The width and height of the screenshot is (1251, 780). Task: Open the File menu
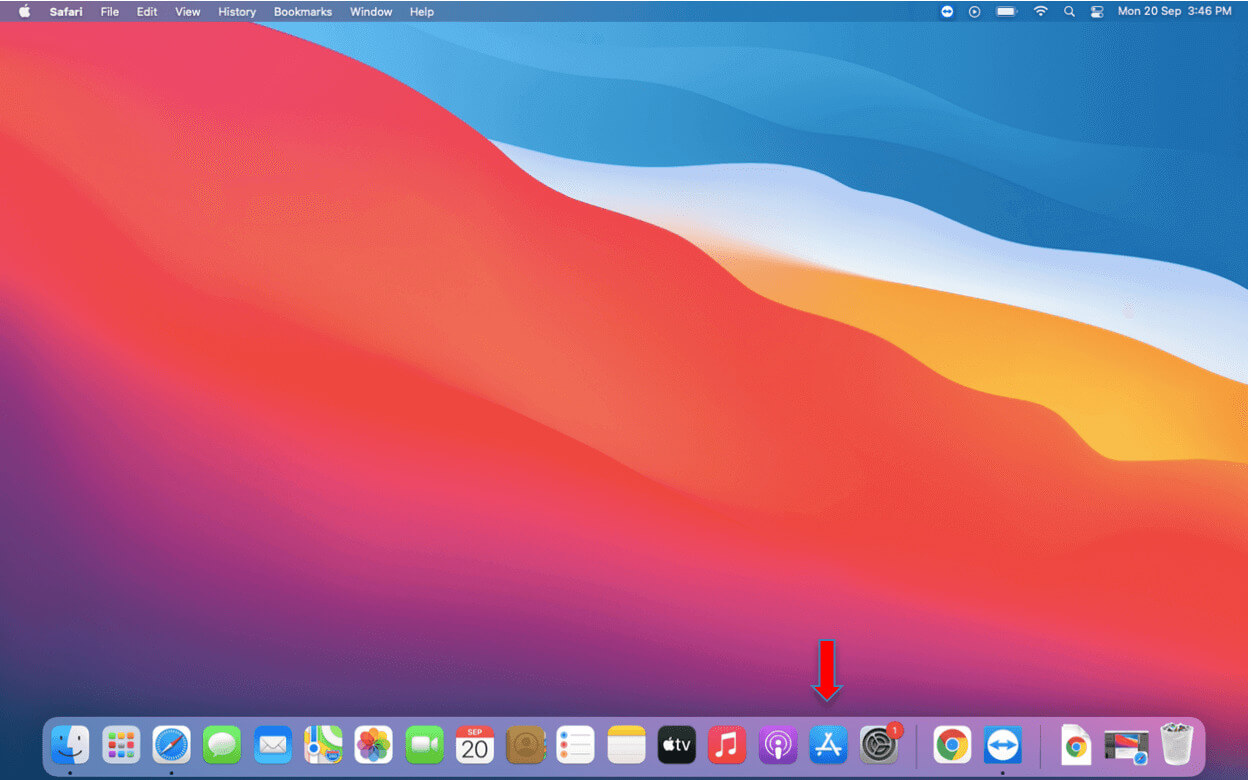[x=110, y=12]
